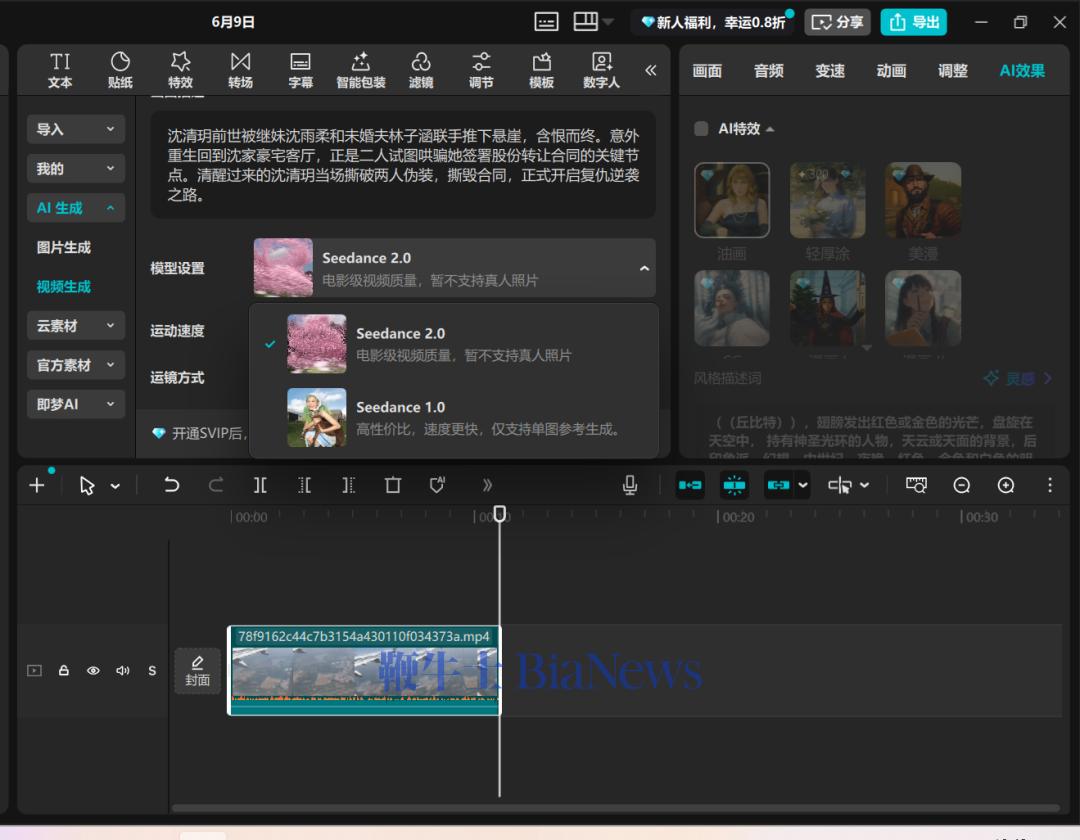The height and width of the screenshot is (840, 1080).
Task: Open the 转场 transitions panel
Action: [x=240, y=70]
